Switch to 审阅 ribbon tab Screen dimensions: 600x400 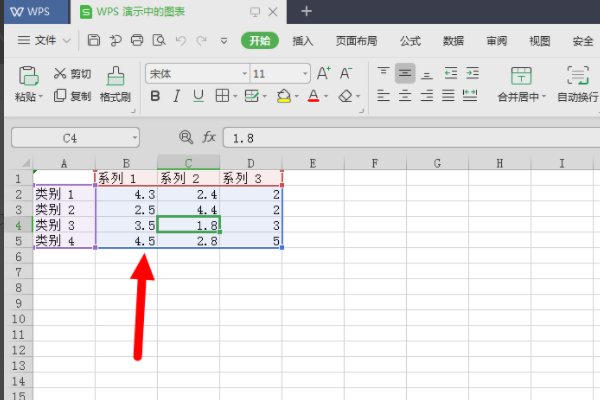pyautogui.click(x=496, y=41)
